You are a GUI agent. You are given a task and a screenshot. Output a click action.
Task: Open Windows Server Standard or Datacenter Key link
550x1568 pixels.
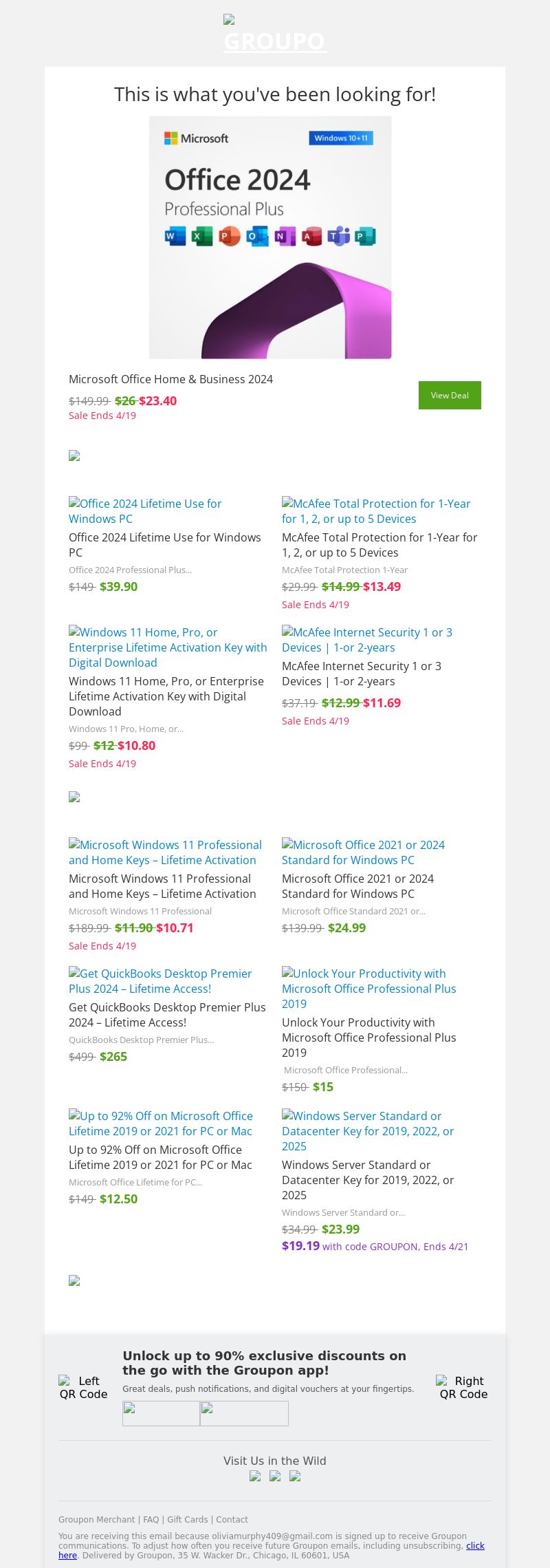click(x=368, y=1131)
